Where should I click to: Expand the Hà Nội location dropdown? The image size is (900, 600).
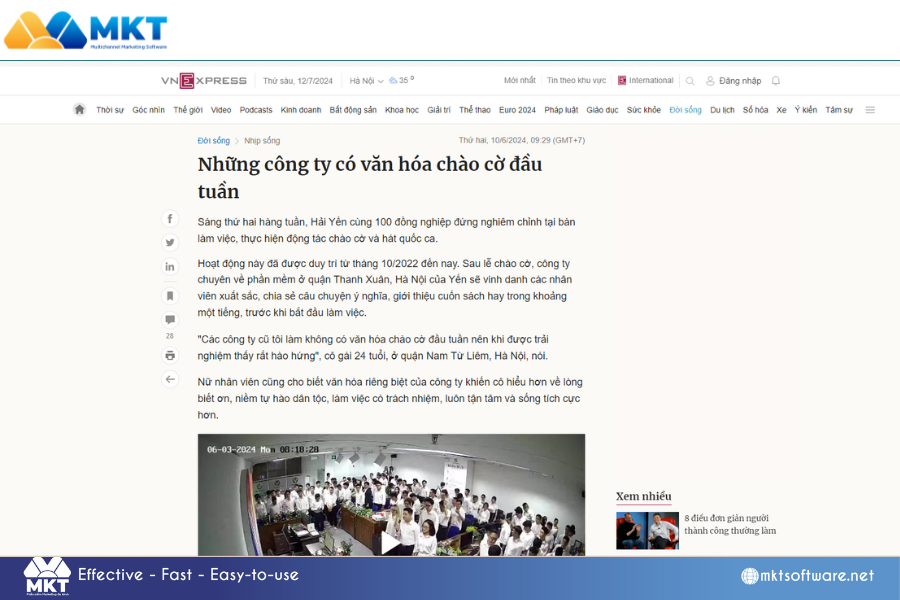(x=366, y=81)
